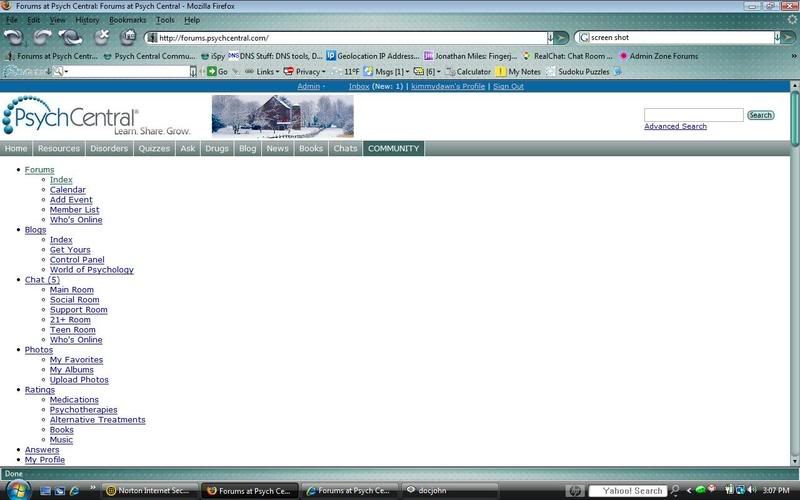Screen dimensions: 800x500
Task: Open RealChat Chat Room bookmark
Action: pyautogui.click(x=567, y=56)
